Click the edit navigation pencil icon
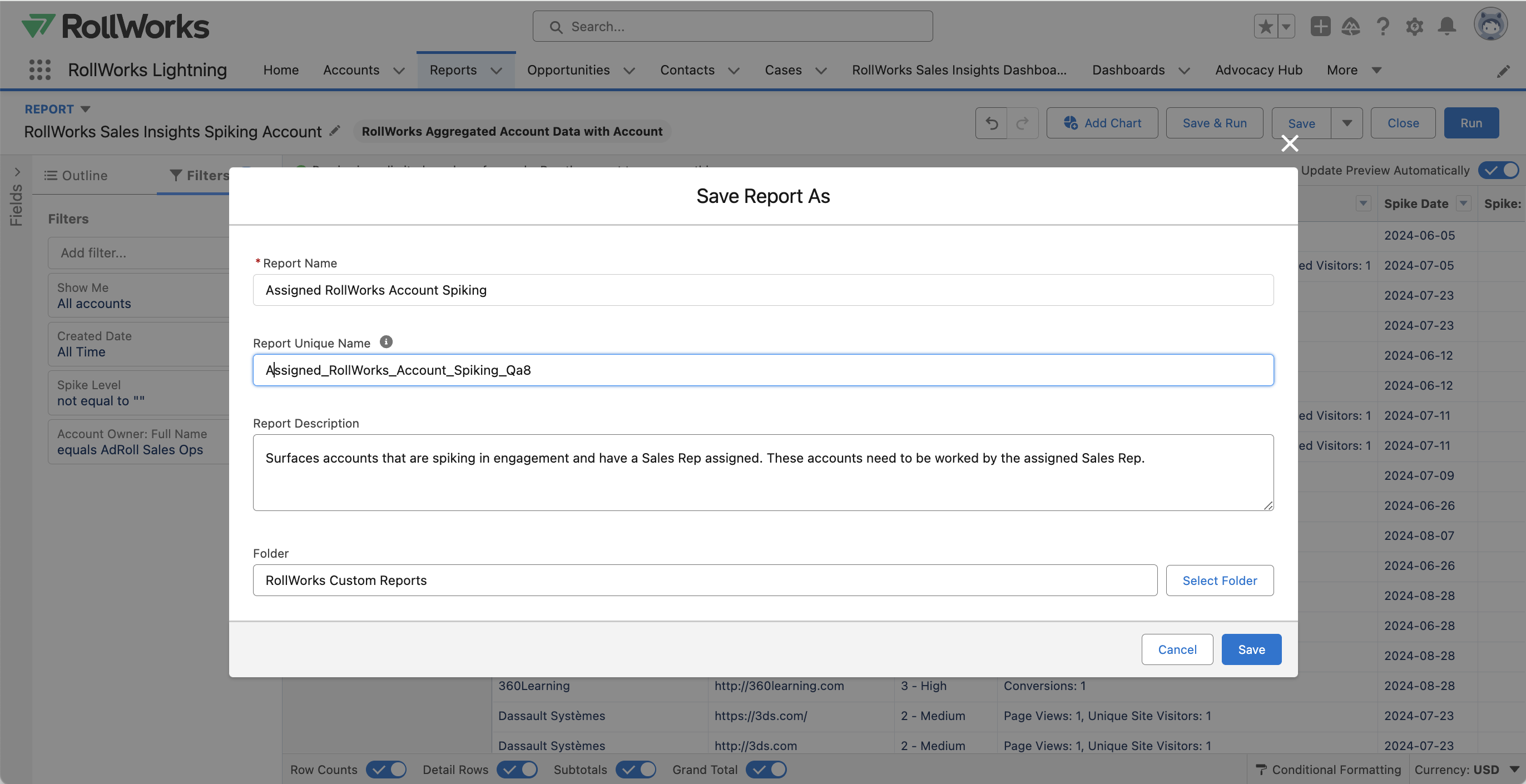The image size is (1526, 784). pyautogui.click(x=1504, y=71)
